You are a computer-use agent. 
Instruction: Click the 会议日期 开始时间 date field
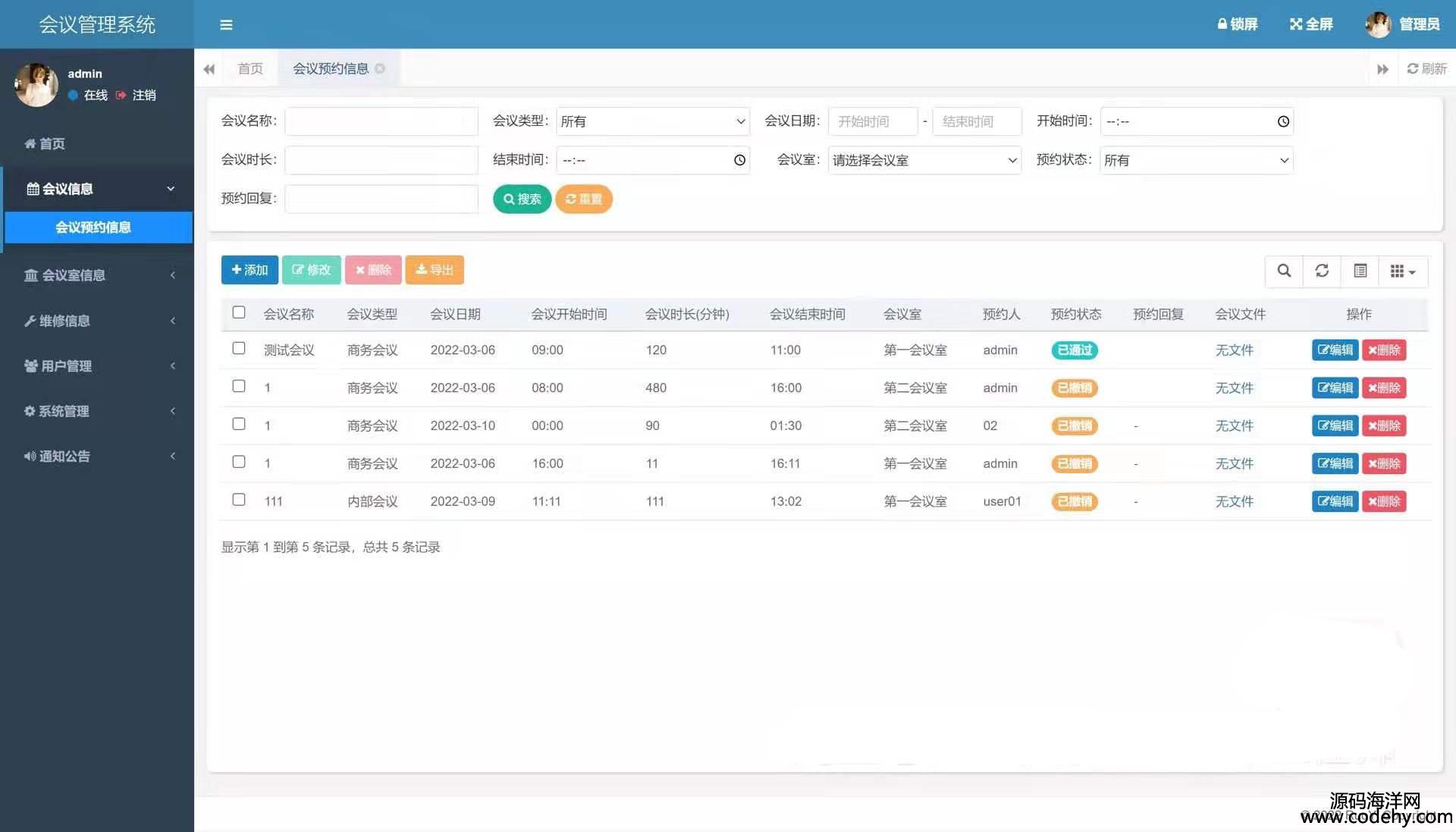(873, 121)
